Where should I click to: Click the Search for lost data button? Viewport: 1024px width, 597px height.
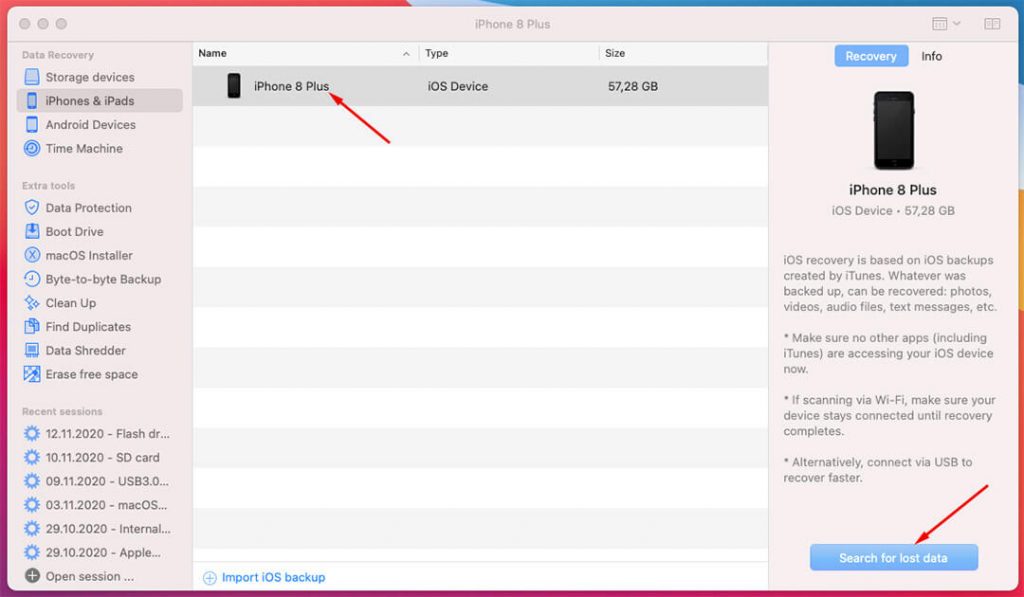893,557
